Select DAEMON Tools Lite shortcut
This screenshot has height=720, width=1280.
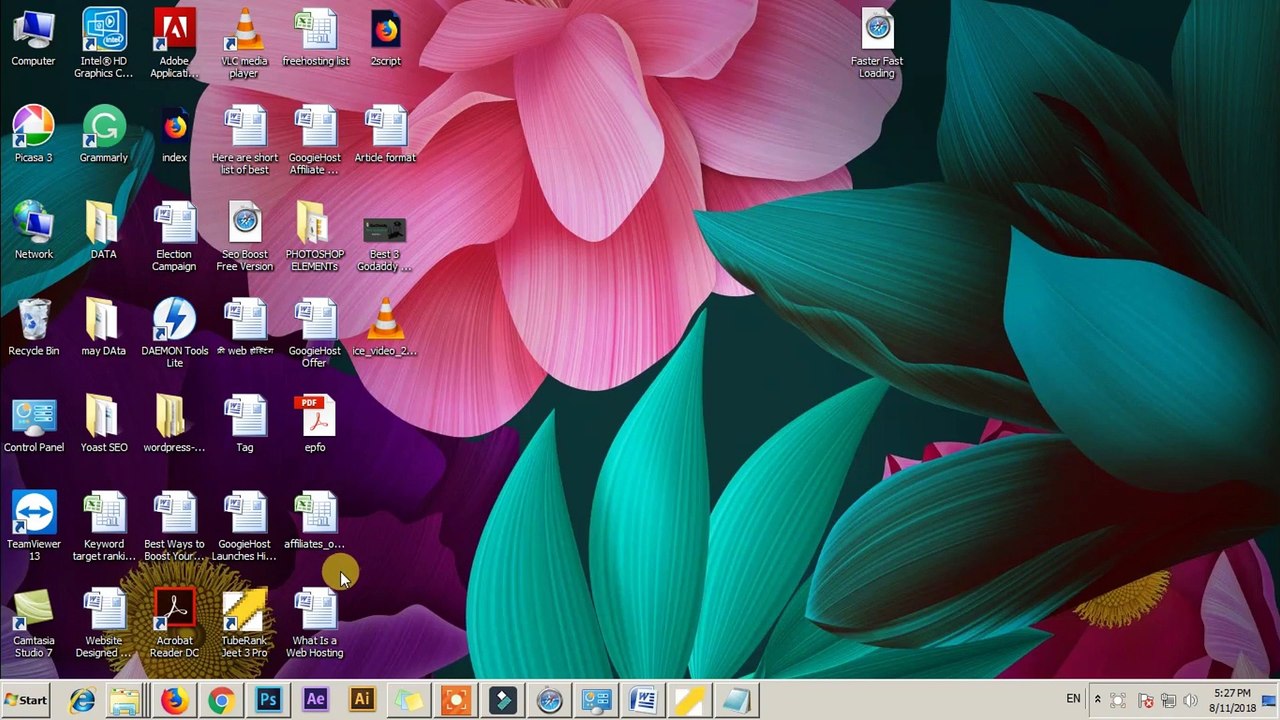tap(174, 334)
